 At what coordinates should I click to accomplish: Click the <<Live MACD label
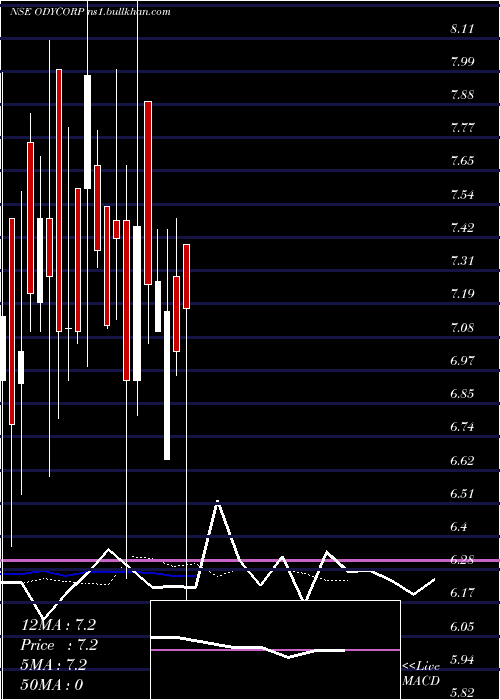pos(421,673)
